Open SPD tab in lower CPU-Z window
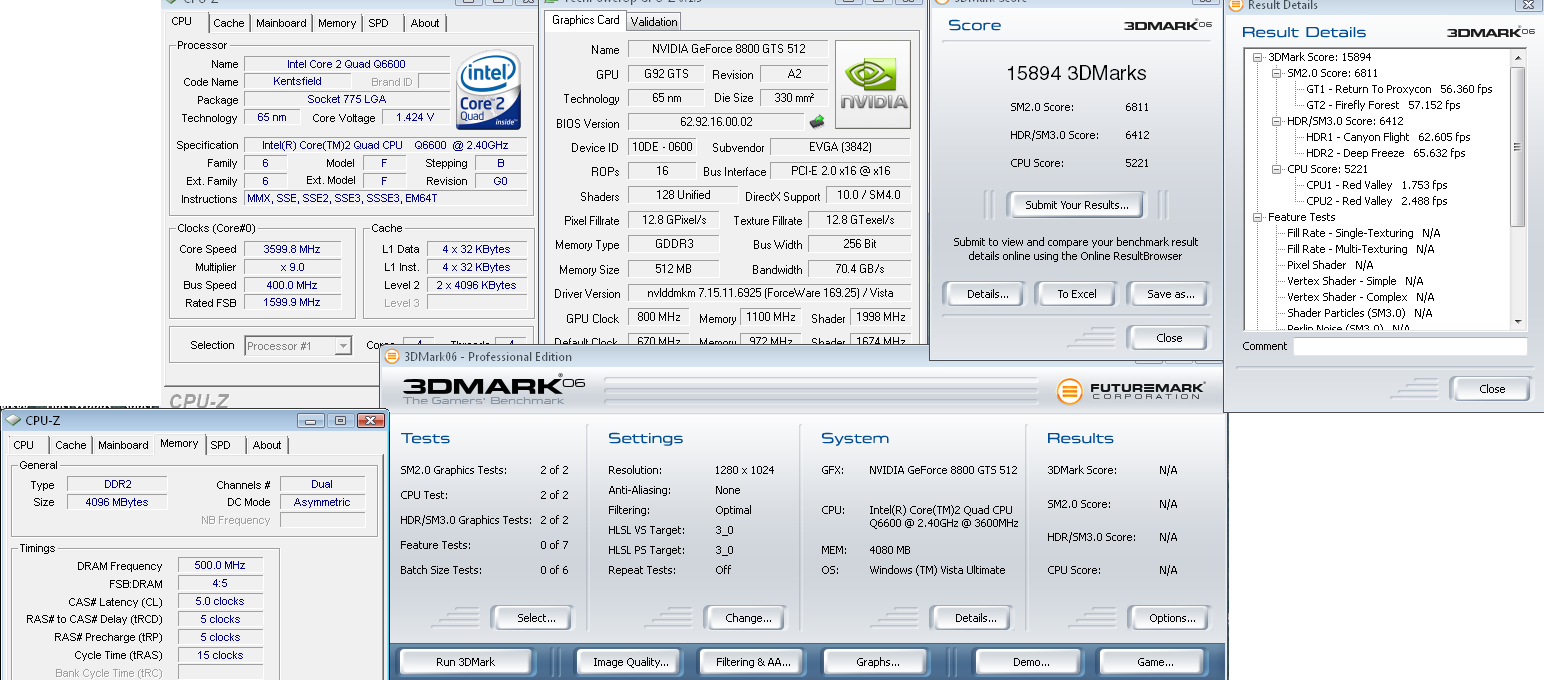The height and width of the screenshot is (680, 1544). click(221, 445)
